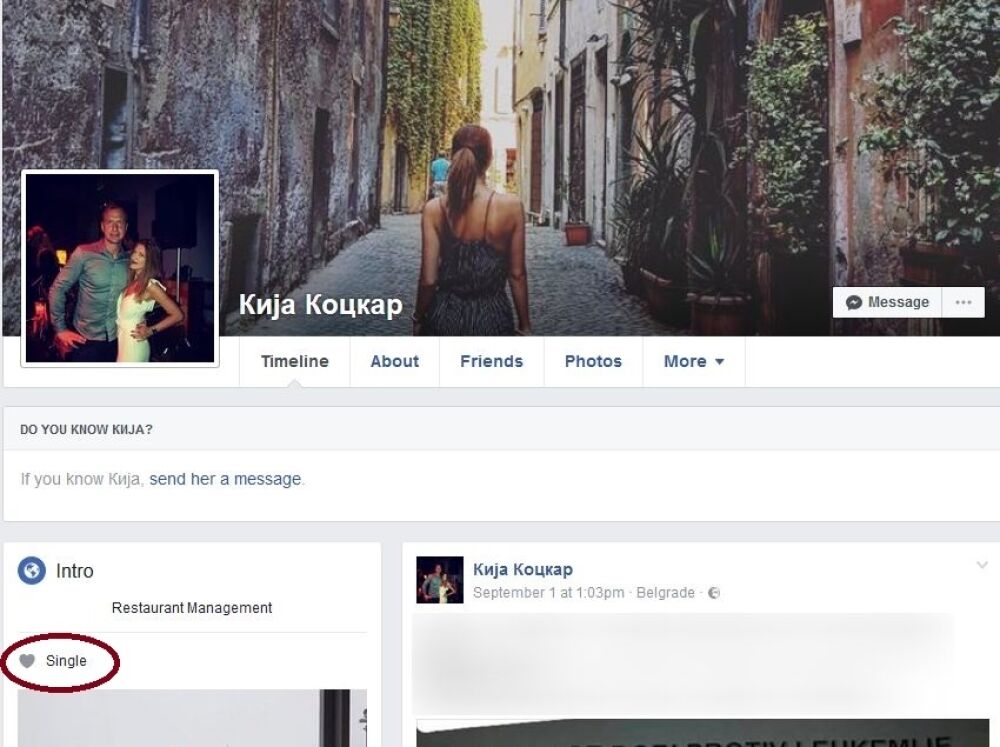Click the post author name Кија Коцкар

point(523,569)
